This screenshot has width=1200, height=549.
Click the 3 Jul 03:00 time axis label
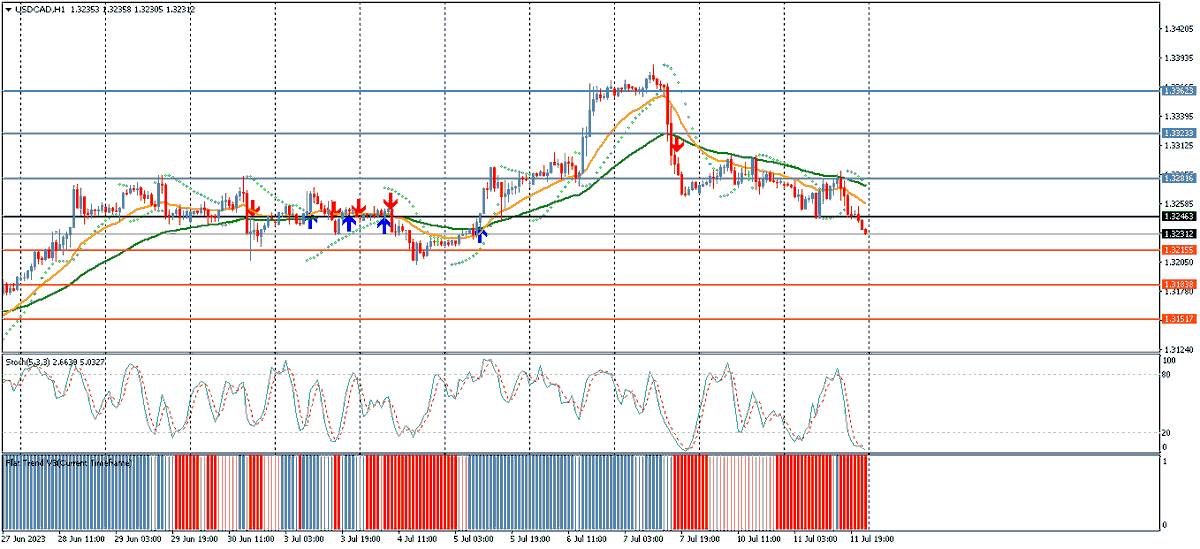pos(305,537)
